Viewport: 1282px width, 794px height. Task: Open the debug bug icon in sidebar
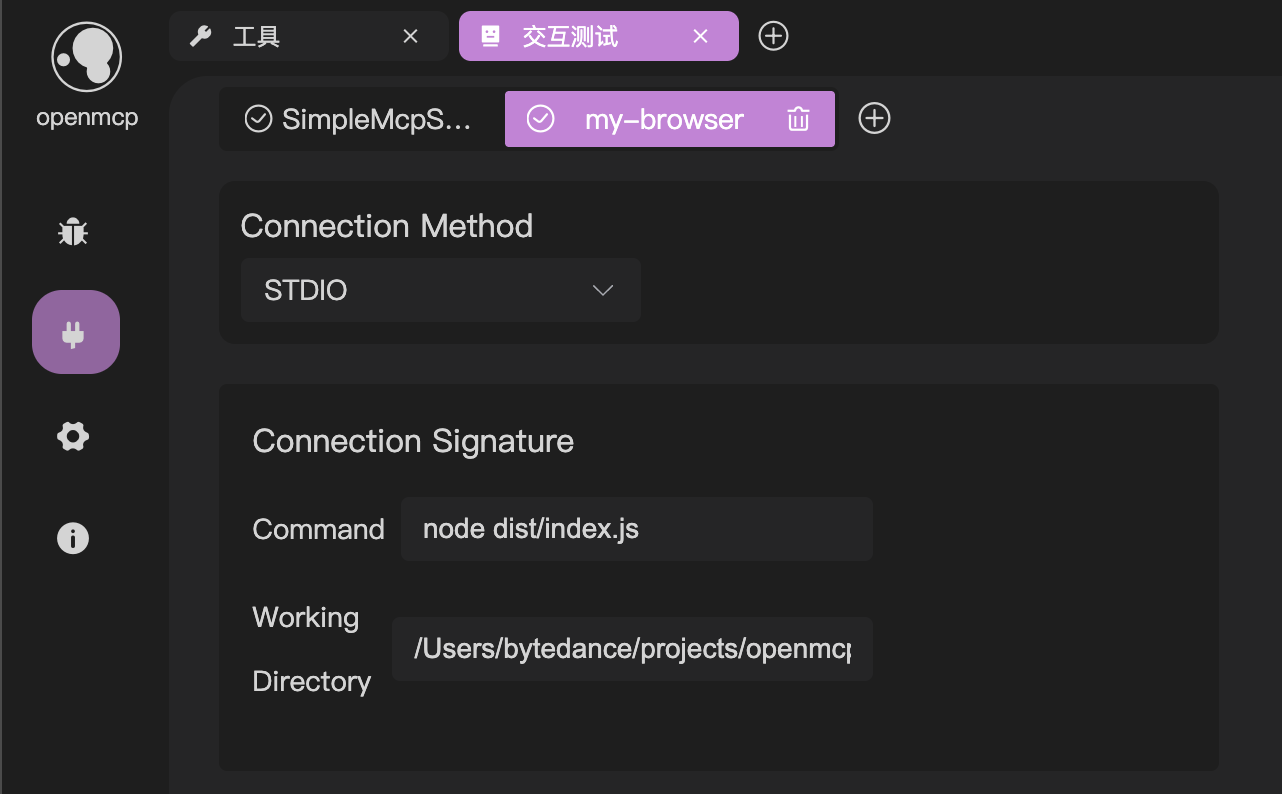coord(73,232)
